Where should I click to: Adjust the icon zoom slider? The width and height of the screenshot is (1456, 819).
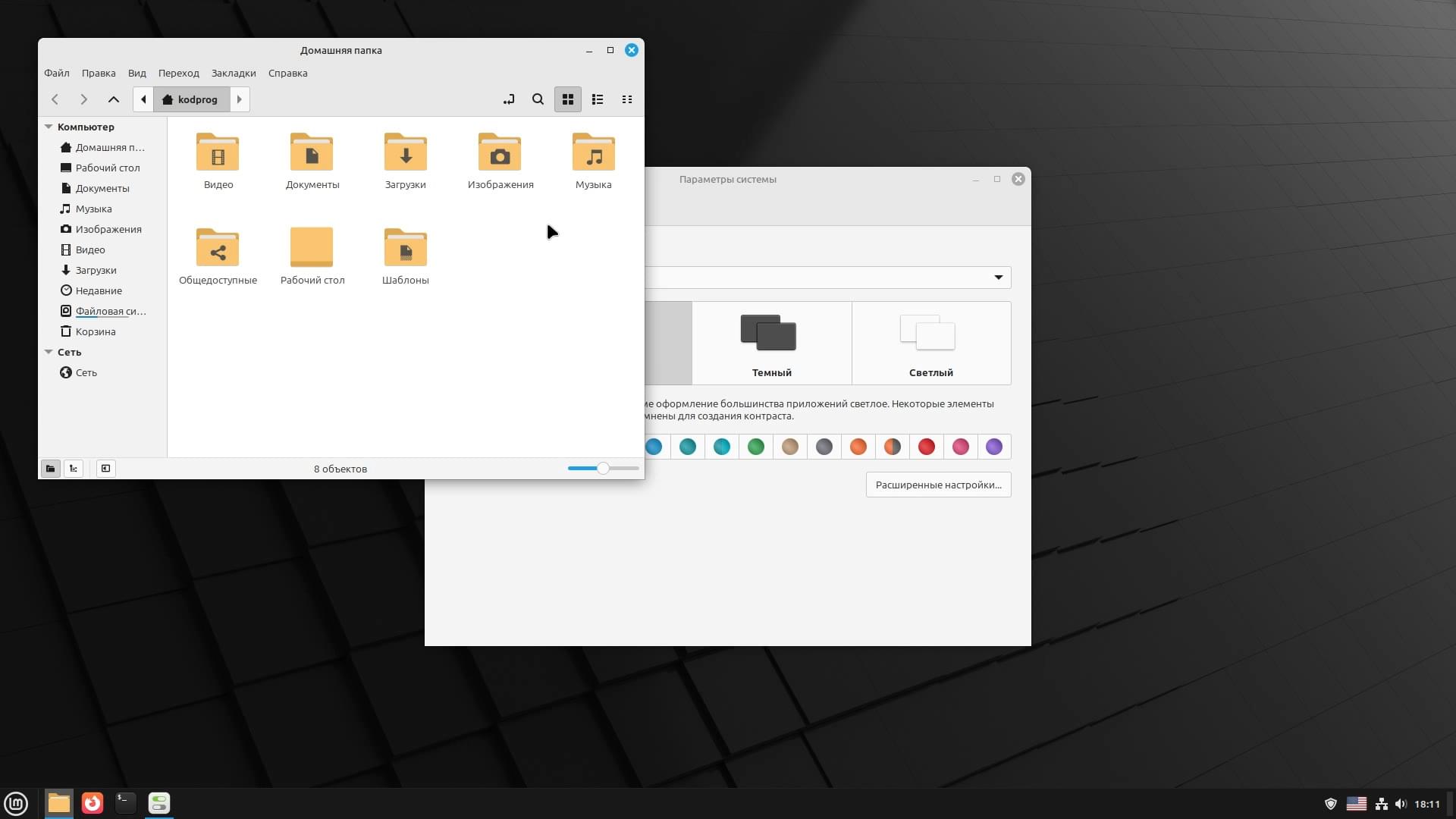(603, 469)
